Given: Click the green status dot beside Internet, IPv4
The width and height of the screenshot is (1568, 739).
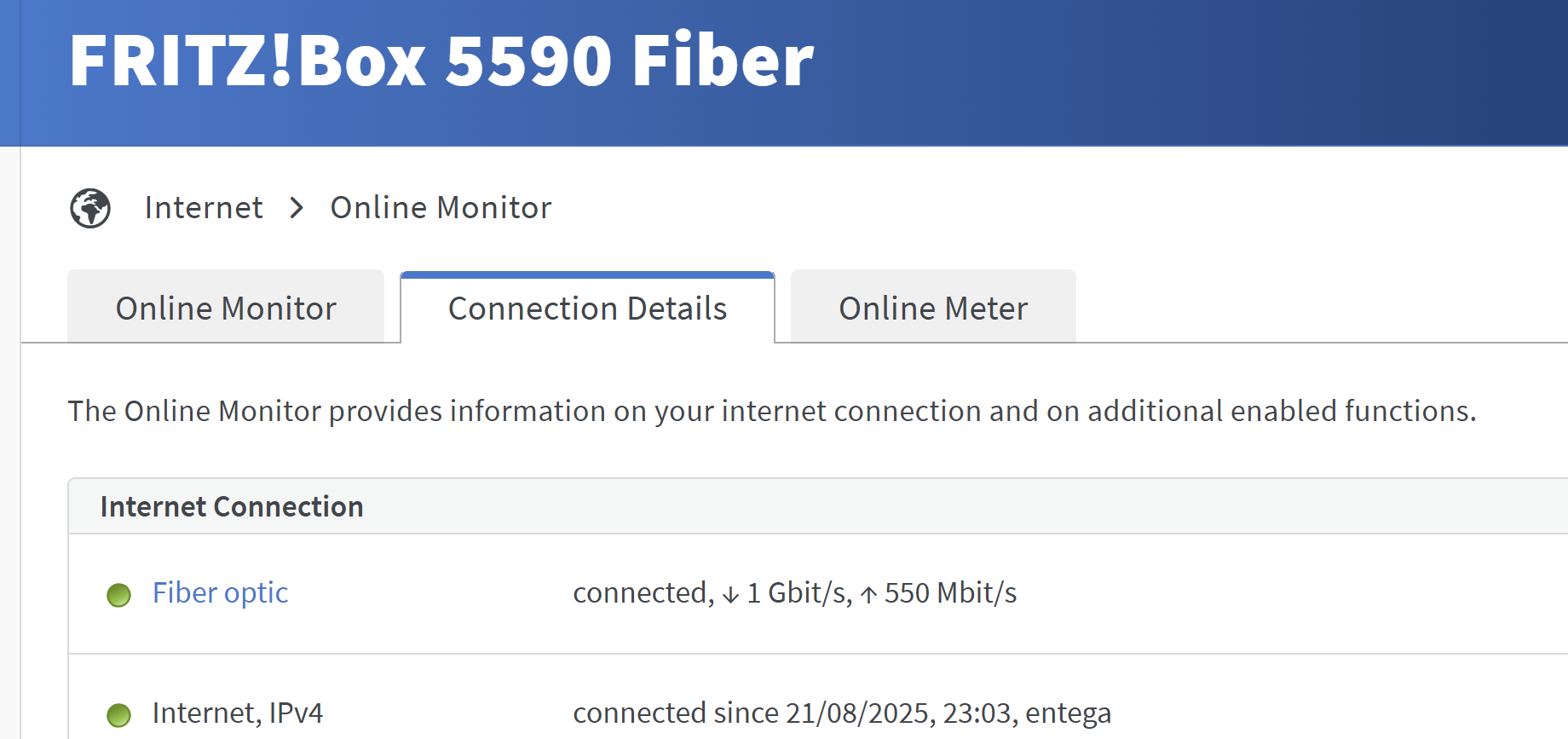Looking at the screenshot, I should pos(119,714).
